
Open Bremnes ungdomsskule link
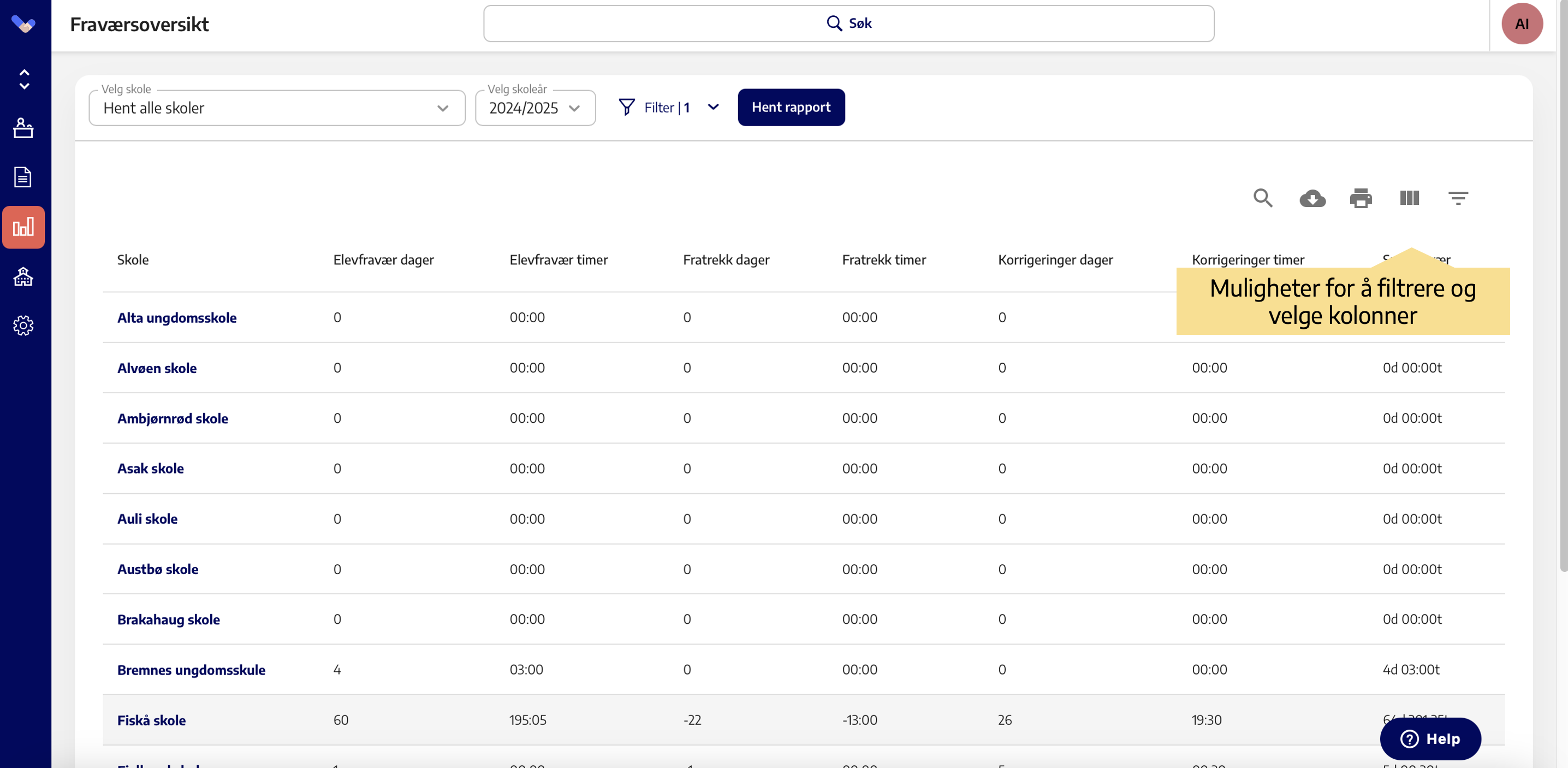[x=191, y=670]
